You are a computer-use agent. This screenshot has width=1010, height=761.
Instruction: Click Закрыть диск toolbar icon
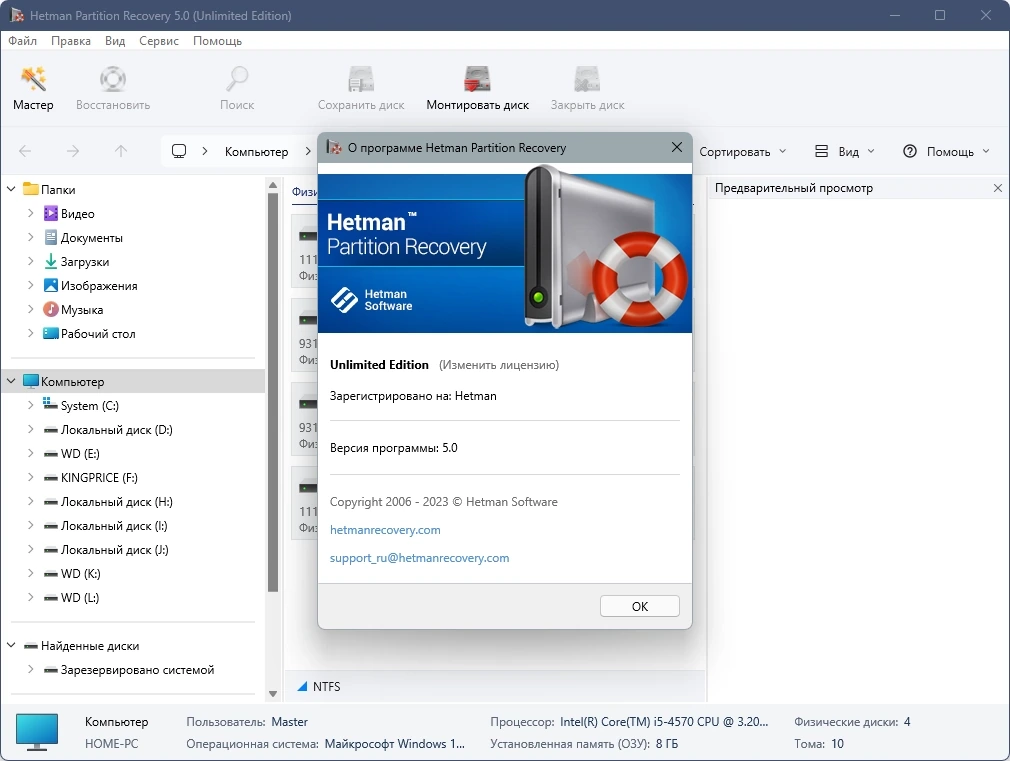pyautogui.click(x=587, y=80)
